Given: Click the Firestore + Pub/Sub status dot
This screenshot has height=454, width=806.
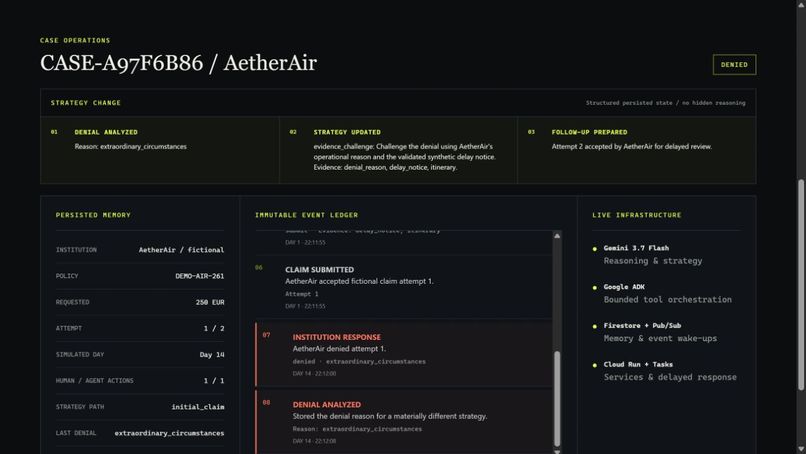Looking at the screenshot, I should point(595,326).
